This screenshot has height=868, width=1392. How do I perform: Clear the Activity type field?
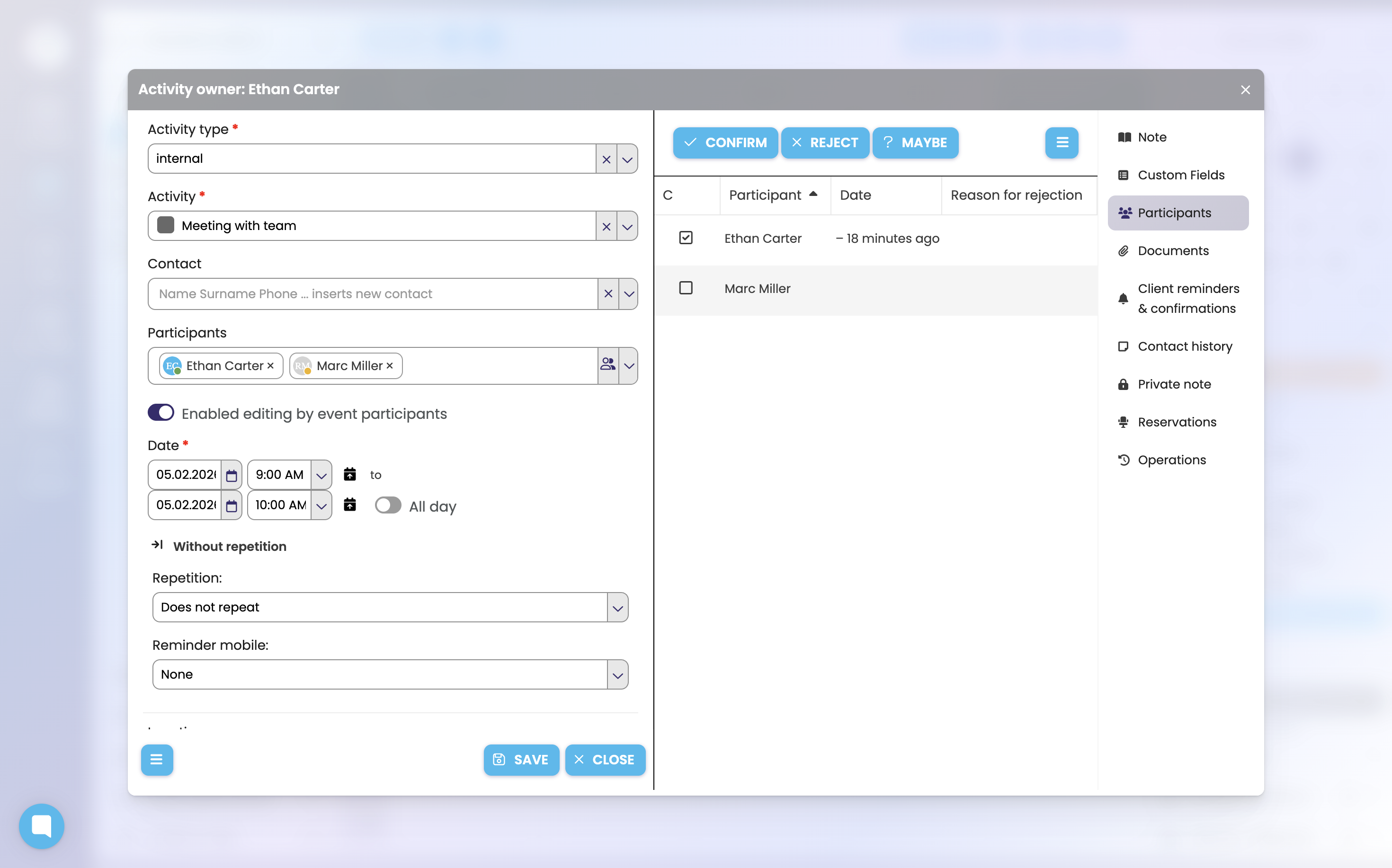[x=606, y=159]
